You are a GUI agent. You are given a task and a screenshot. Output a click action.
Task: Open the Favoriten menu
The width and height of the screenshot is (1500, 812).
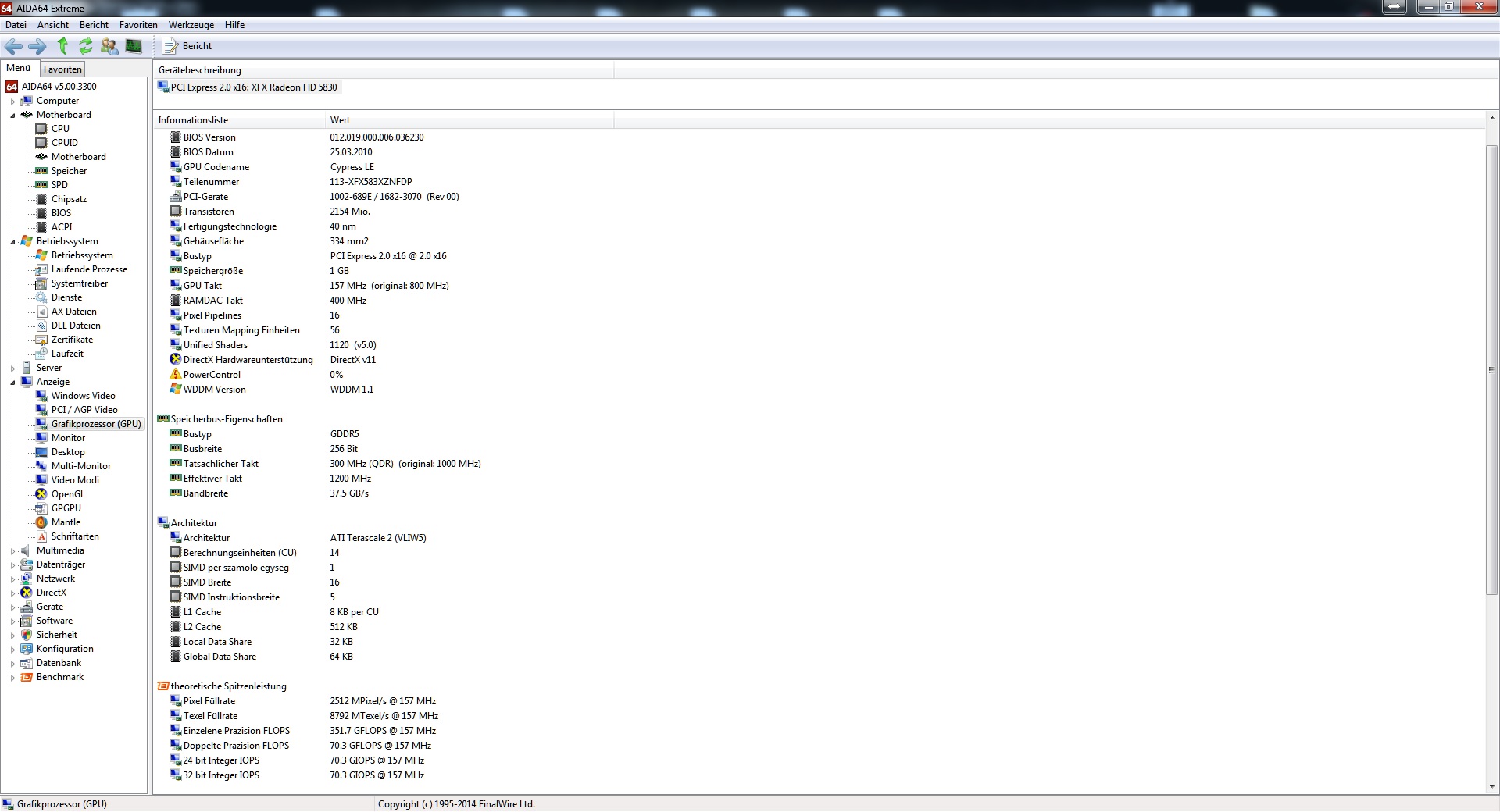coord(138,25)
